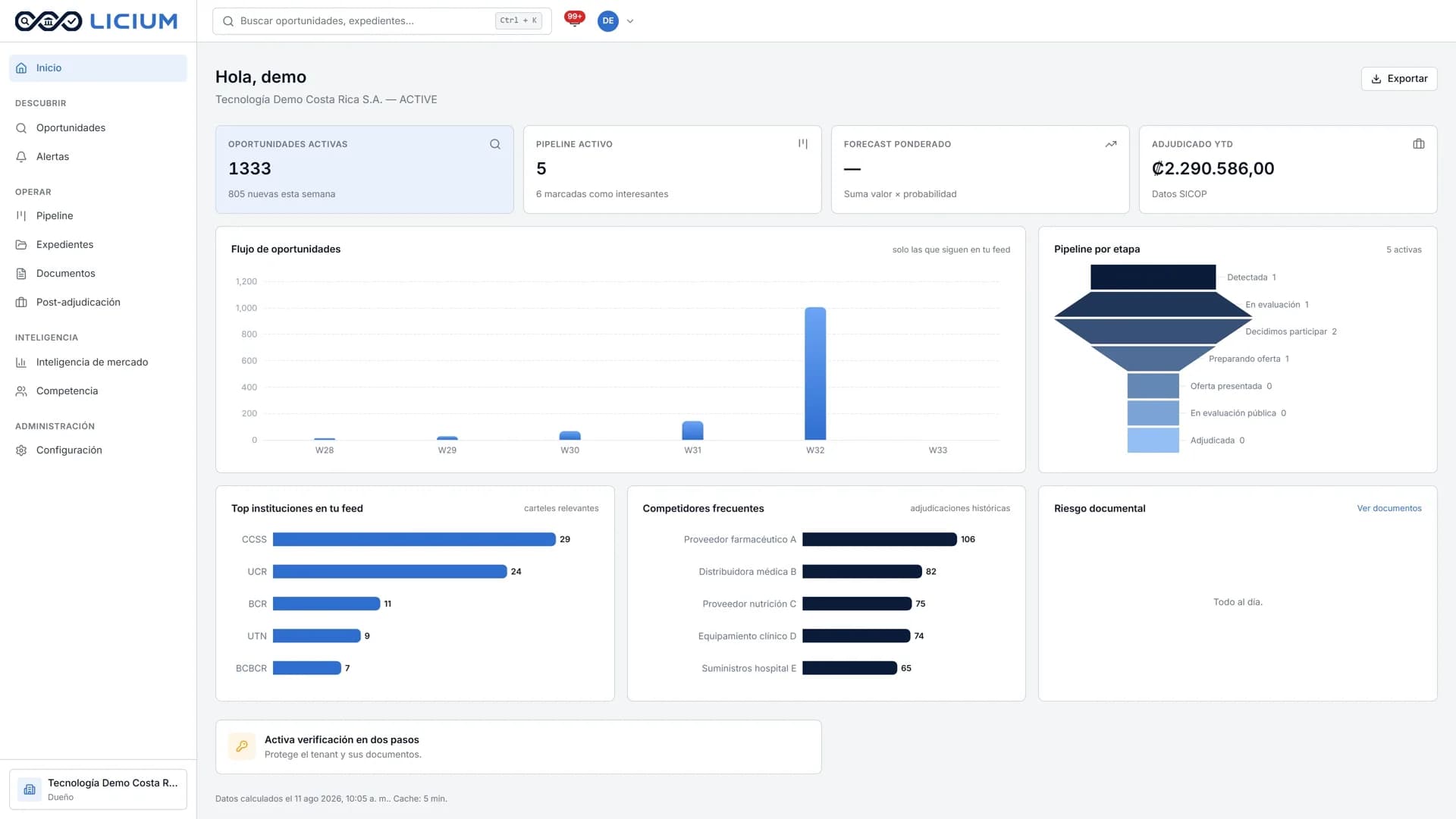The height and width of the screenshot is (819, 1456).
Task: Click the Oportunidades Activas 1333 card
Action: pos(365,169)
